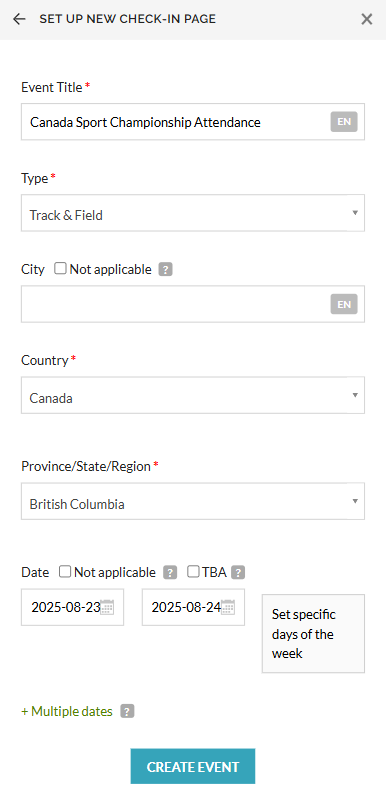Open the Type dropdown showing Track & Field
The height and width of the screenshot is (811, 386).
tap(192, 213)
